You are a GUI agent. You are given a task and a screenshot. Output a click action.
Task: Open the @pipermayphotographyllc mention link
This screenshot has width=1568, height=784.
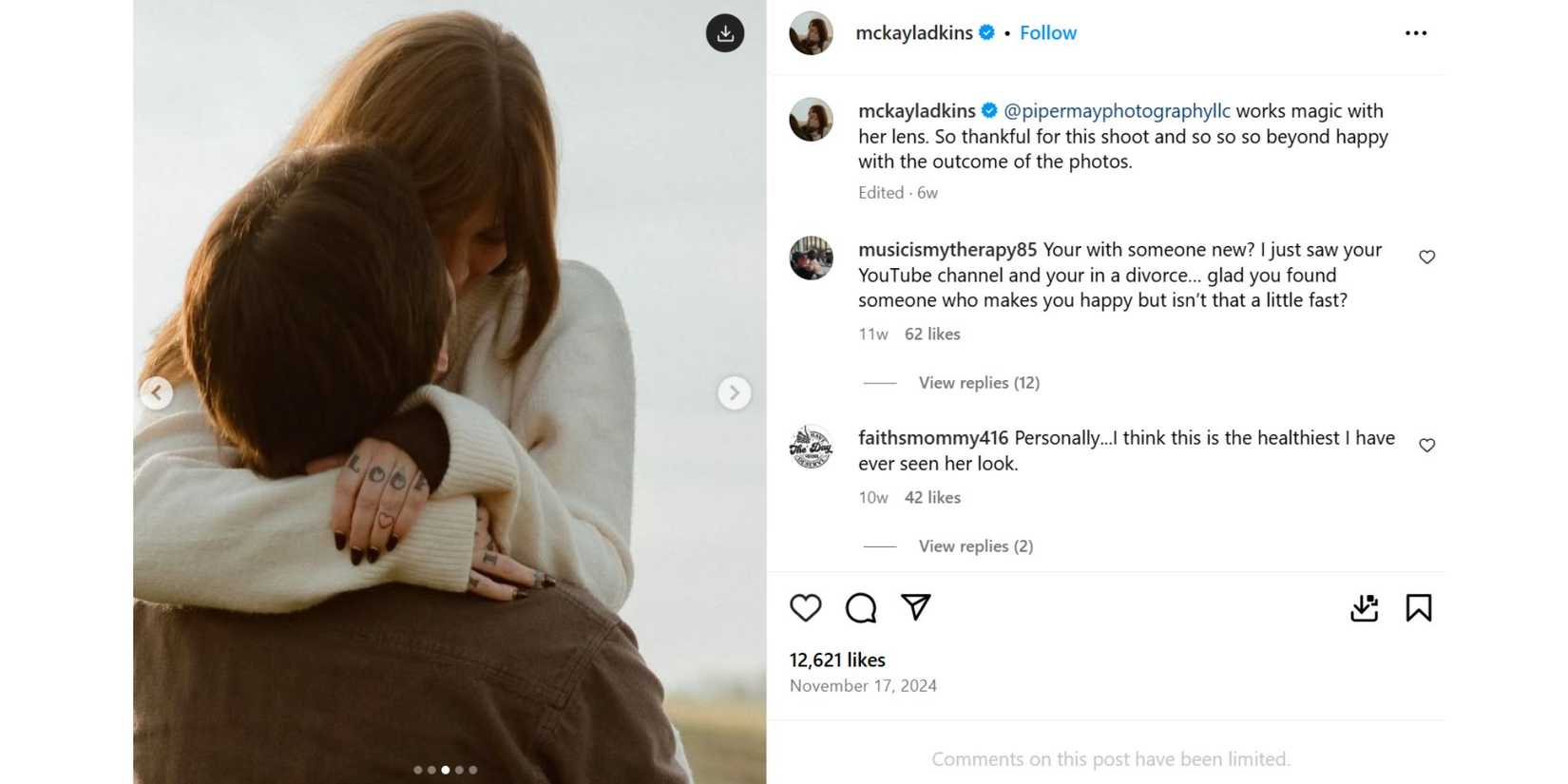(1117, 111)
